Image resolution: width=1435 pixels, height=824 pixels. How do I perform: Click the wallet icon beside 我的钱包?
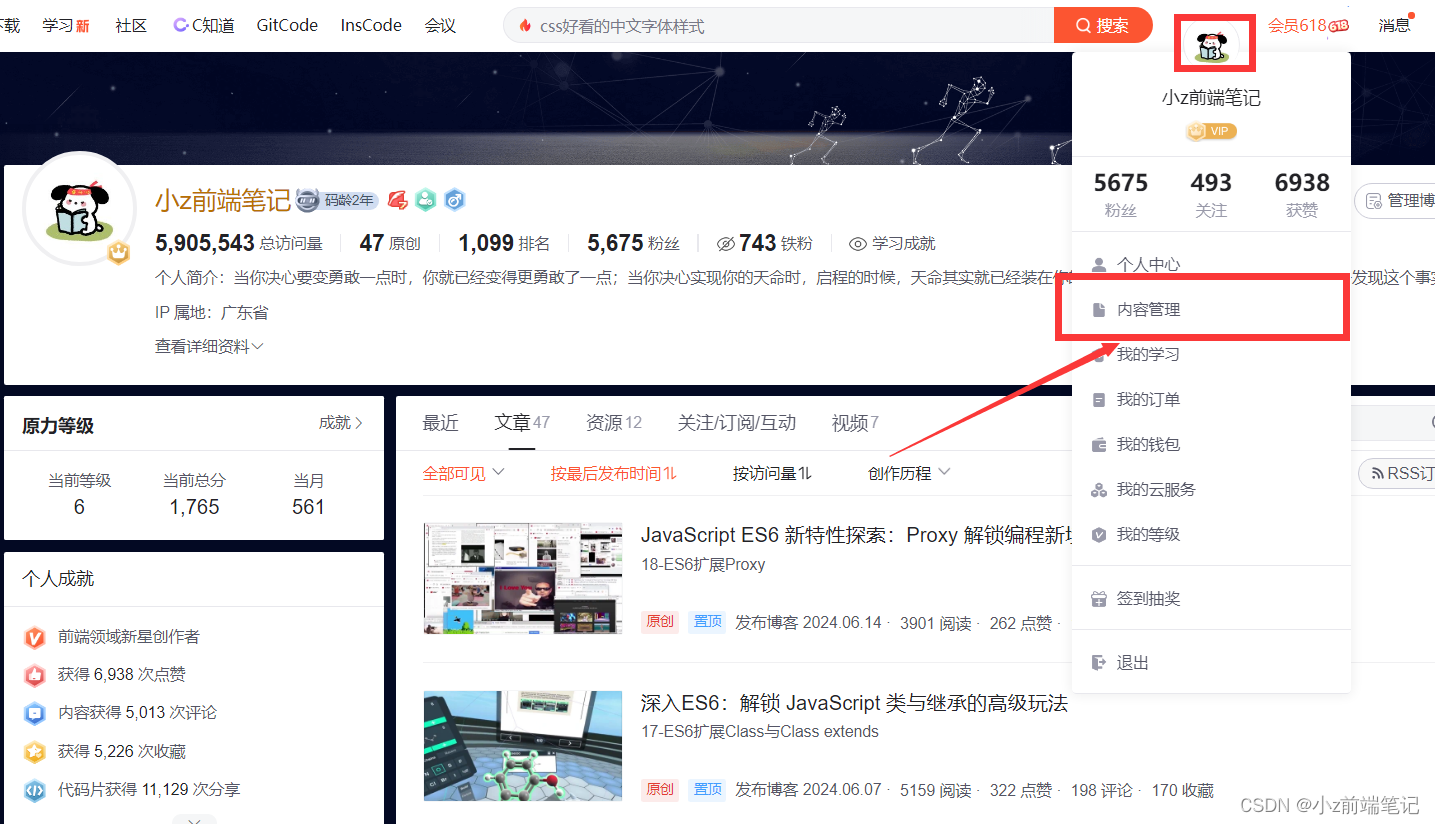tap(1099, 445)
